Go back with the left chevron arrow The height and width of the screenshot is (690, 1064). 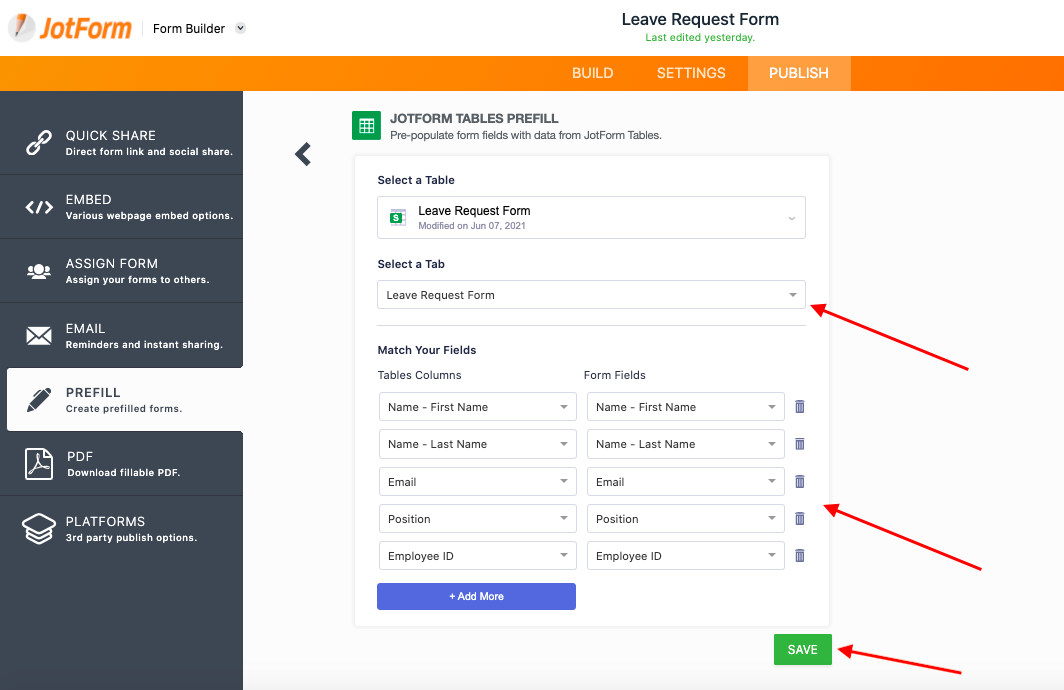pyautogui.click(x=303, y=154)
